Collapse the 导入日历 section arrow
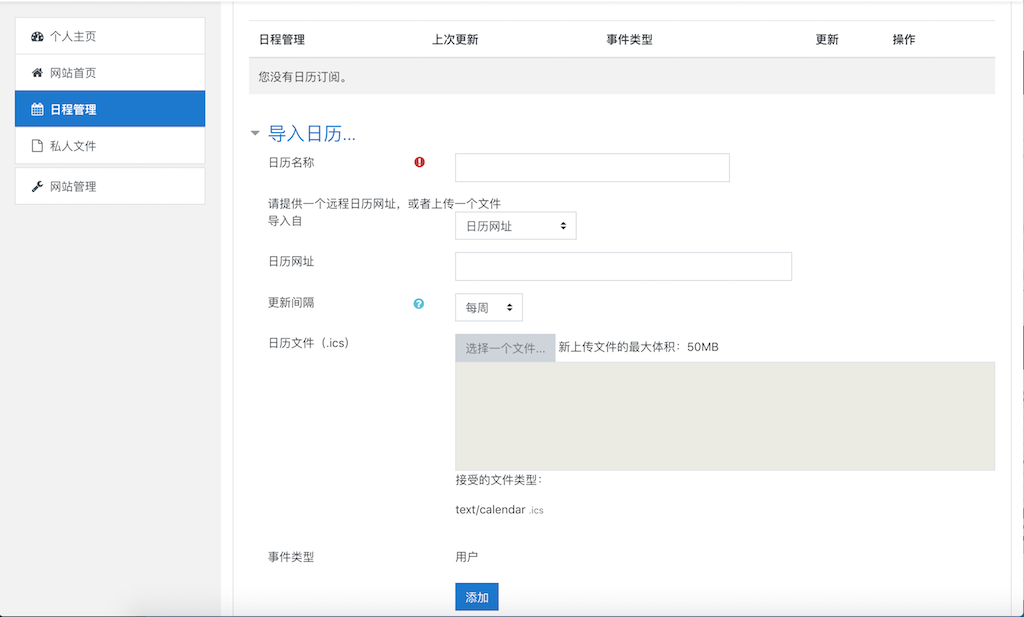Viewport: 1024px width, 617px height. pyautogui.click(x=255, y=133)
